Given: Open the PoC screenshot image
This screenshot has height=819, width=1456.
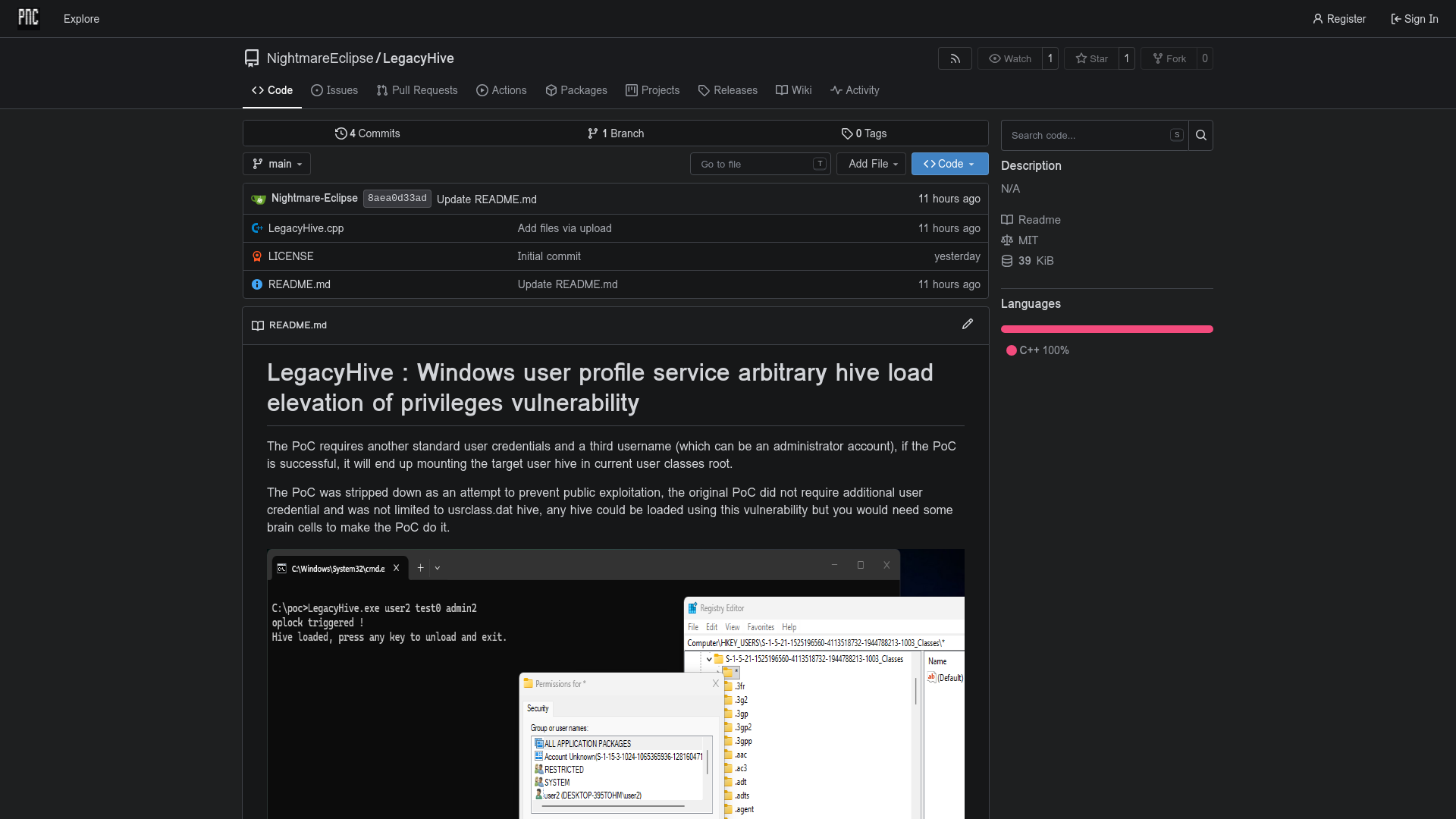Looking at the screenshot, I should [616, 684].
